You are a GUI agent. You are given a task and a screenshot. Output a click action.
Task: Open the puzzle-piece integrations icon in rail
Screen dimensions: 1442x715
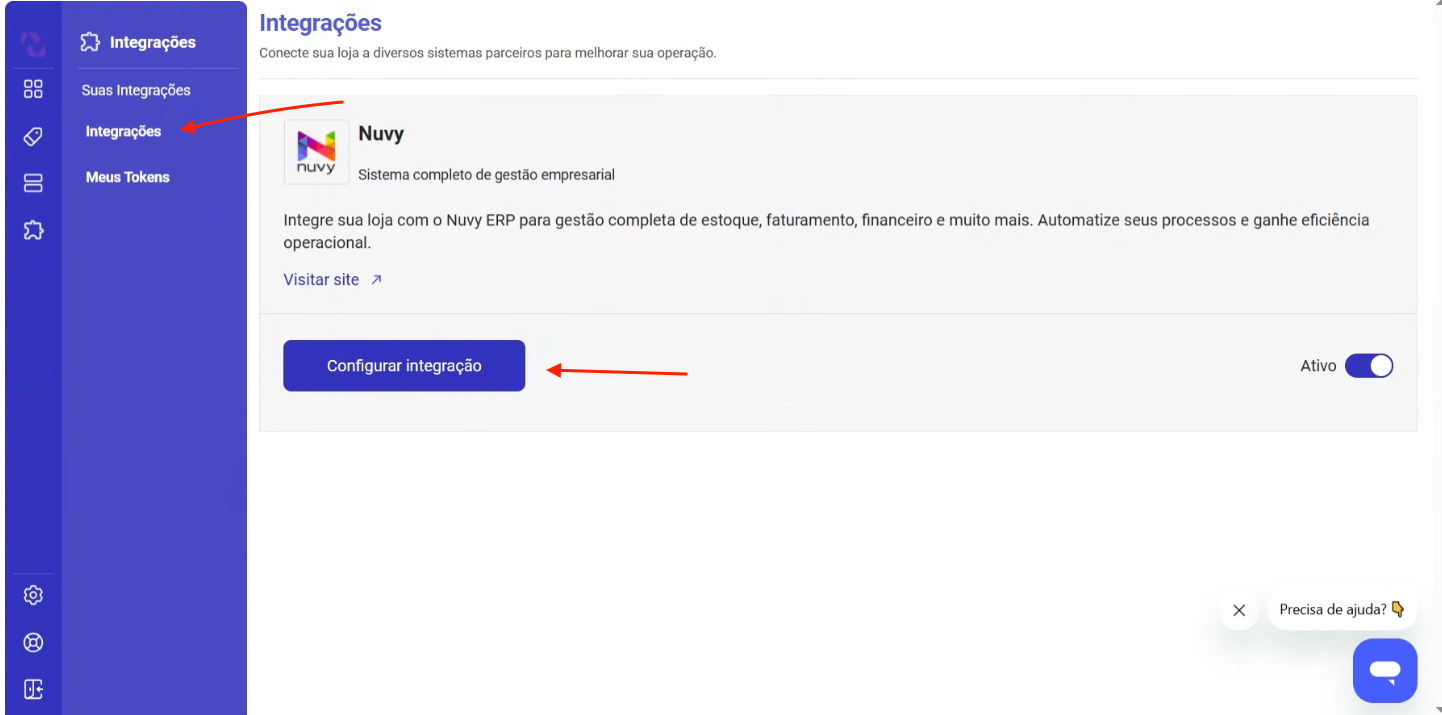33,231
